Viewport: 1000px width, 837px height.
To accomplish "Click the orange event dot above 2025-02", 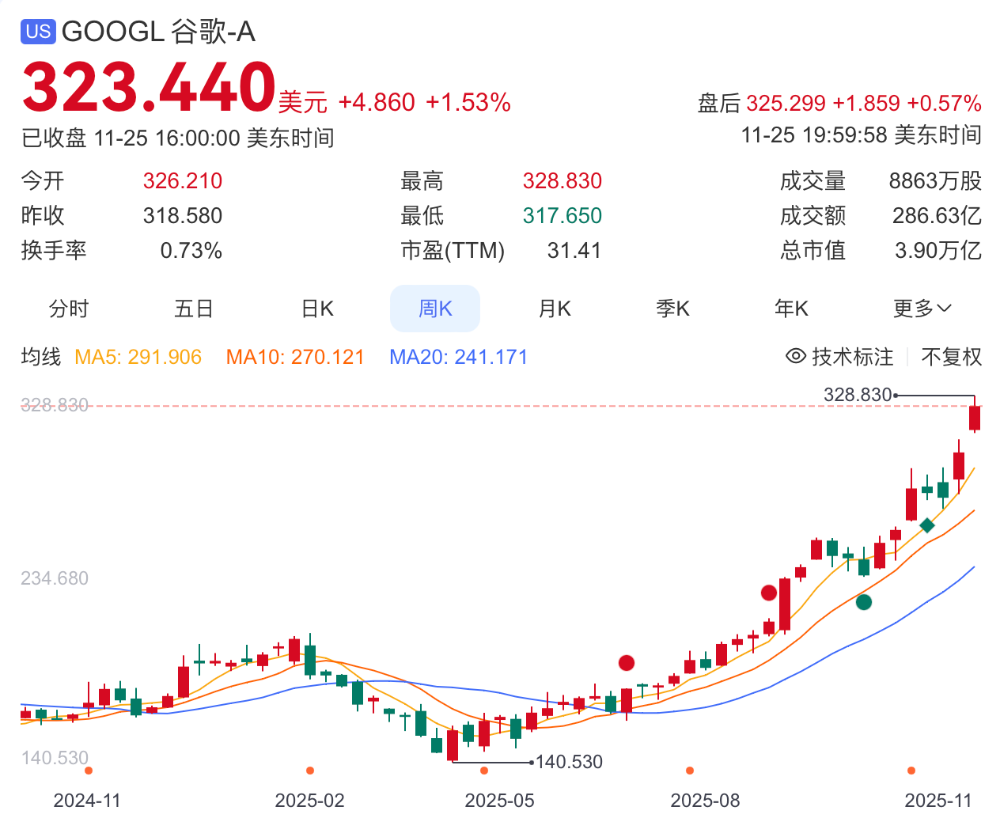I will (310, 771).
